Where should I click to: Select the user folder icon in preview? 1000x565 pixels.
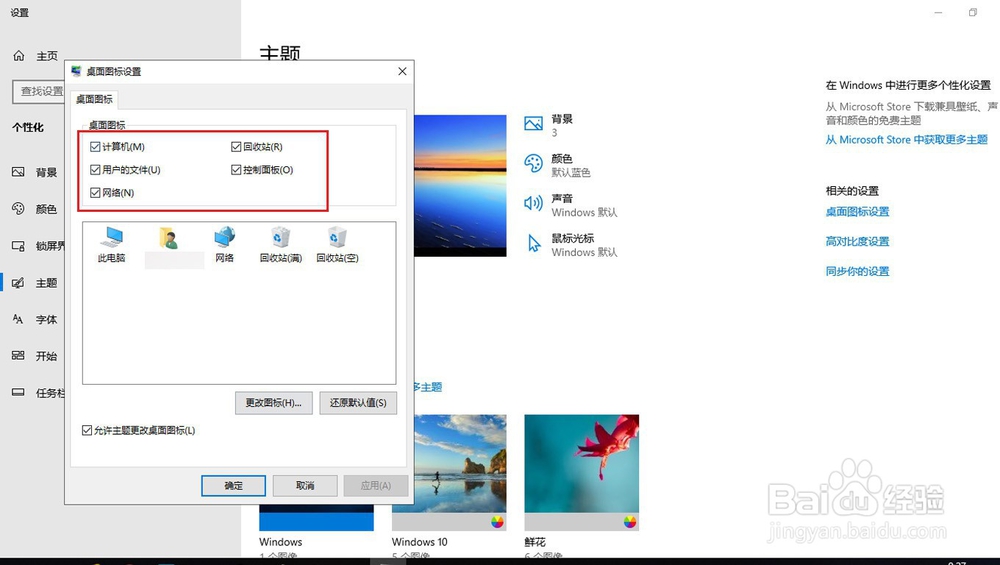[168, 239]
